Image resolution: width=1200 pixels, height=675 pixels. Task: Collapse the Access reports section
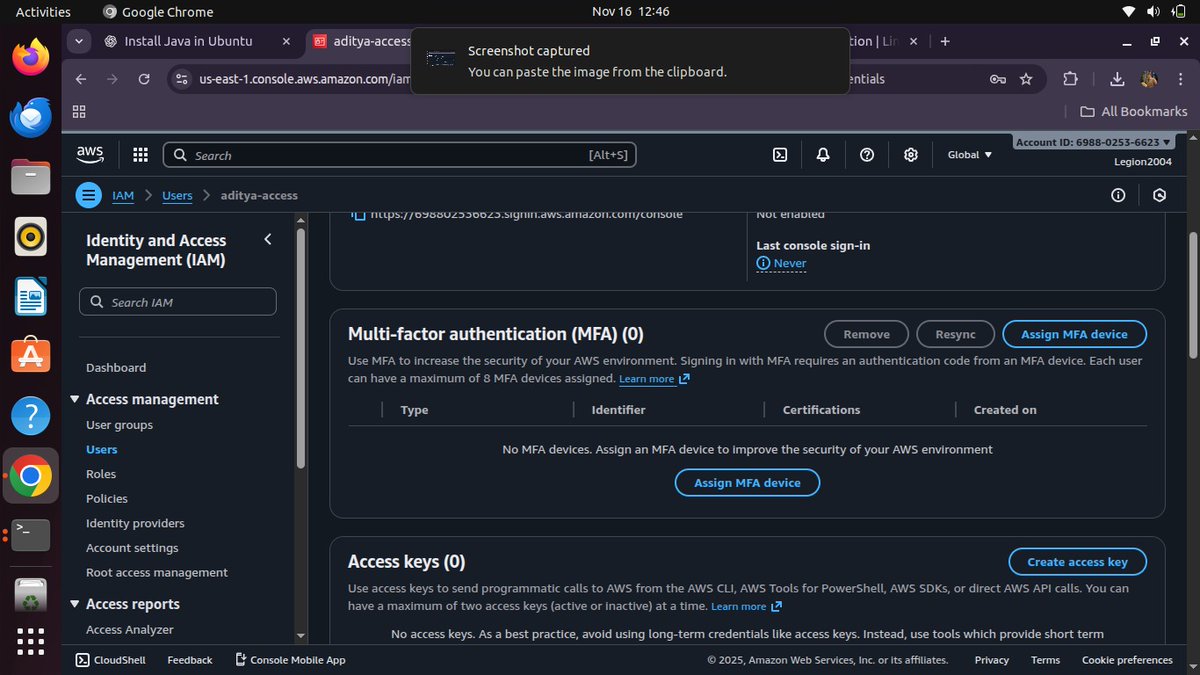click(x=75, y=604)
